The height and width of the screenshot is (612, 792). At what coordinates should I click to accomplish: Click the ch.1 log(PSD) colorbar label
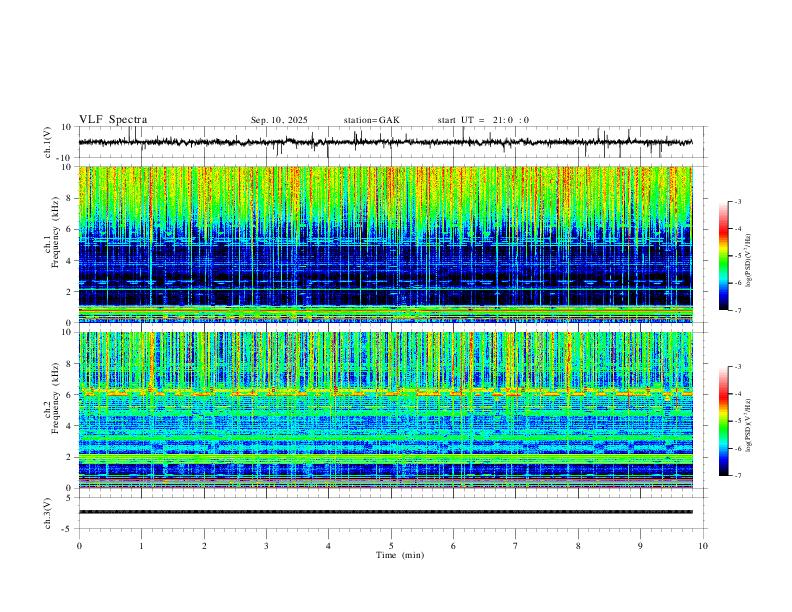tap(749, 261)
